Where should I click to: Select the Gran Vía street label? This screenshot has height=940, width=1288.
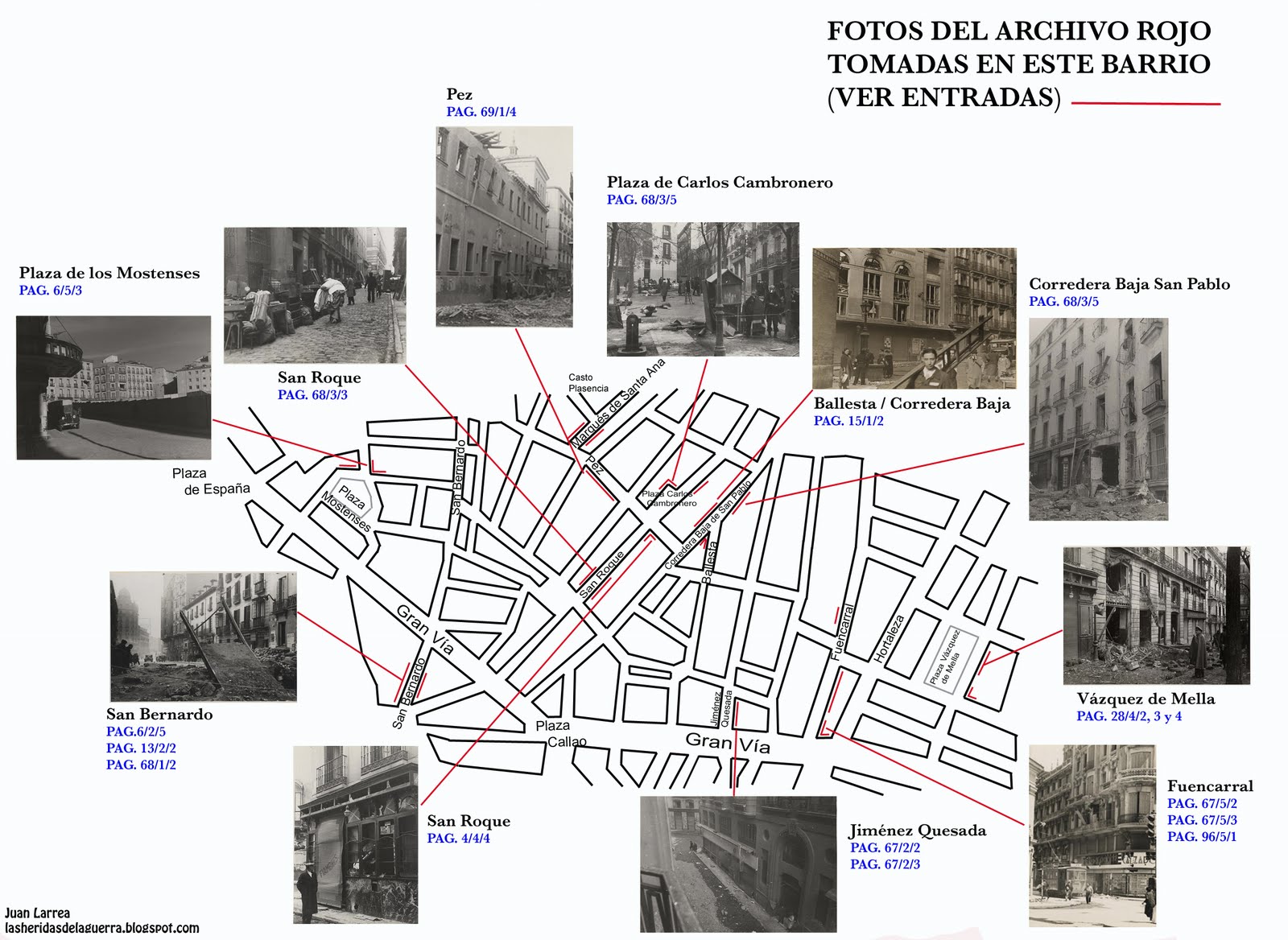(729, 744)
